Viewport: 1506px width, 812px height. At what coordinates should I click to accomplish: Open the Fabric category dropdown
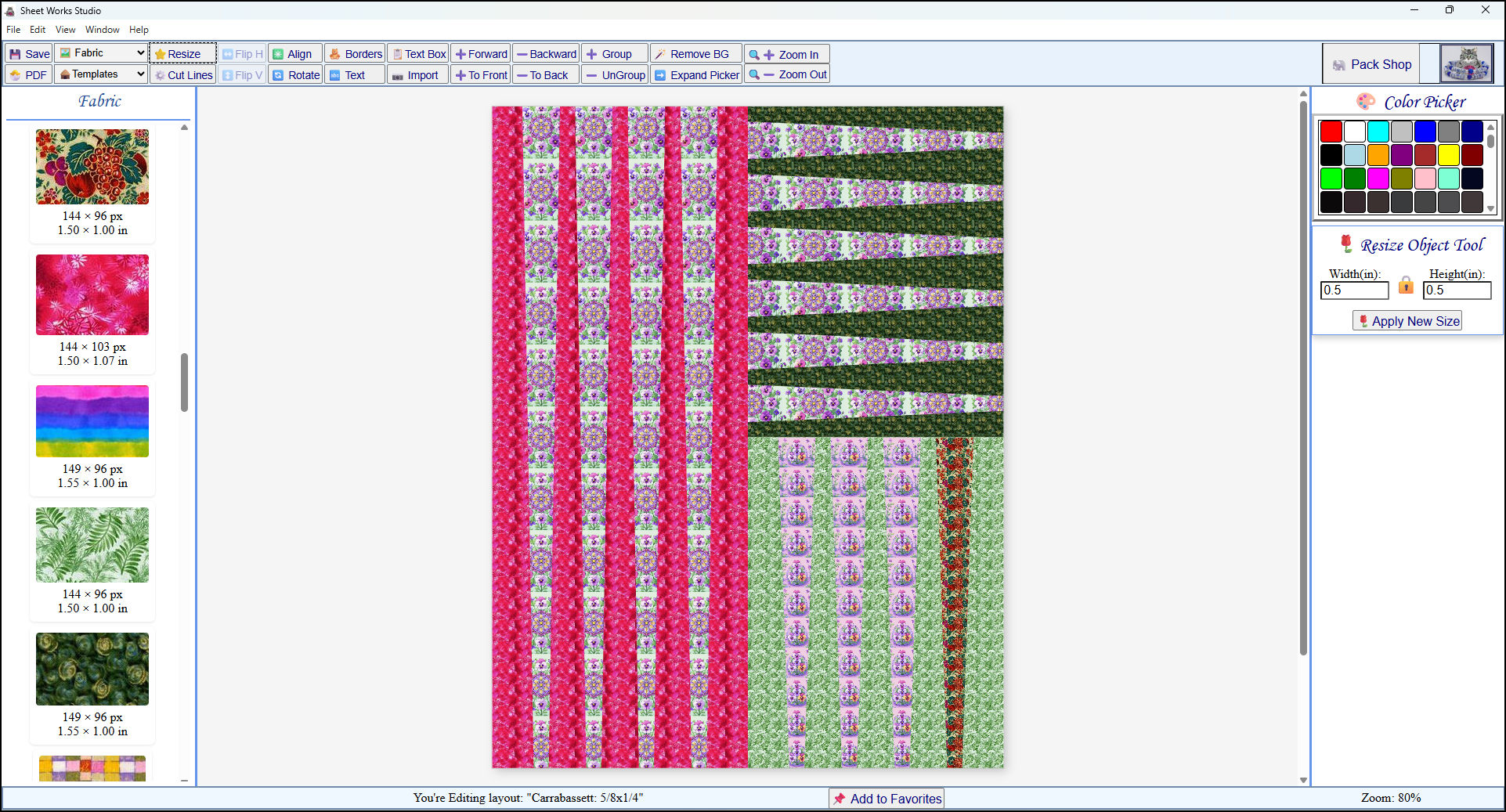pyautogui.click(x=100, y=52)
